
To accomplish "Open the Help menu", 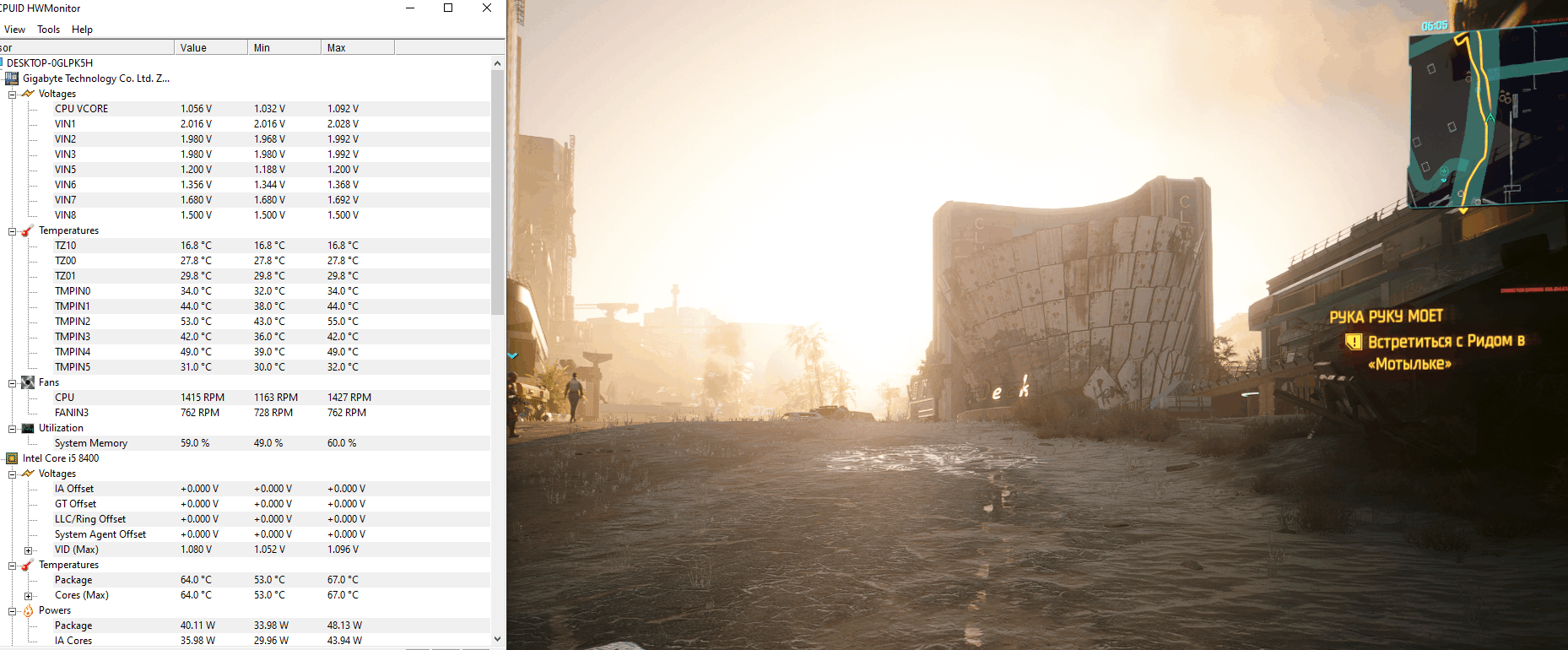I will point(82,30).
